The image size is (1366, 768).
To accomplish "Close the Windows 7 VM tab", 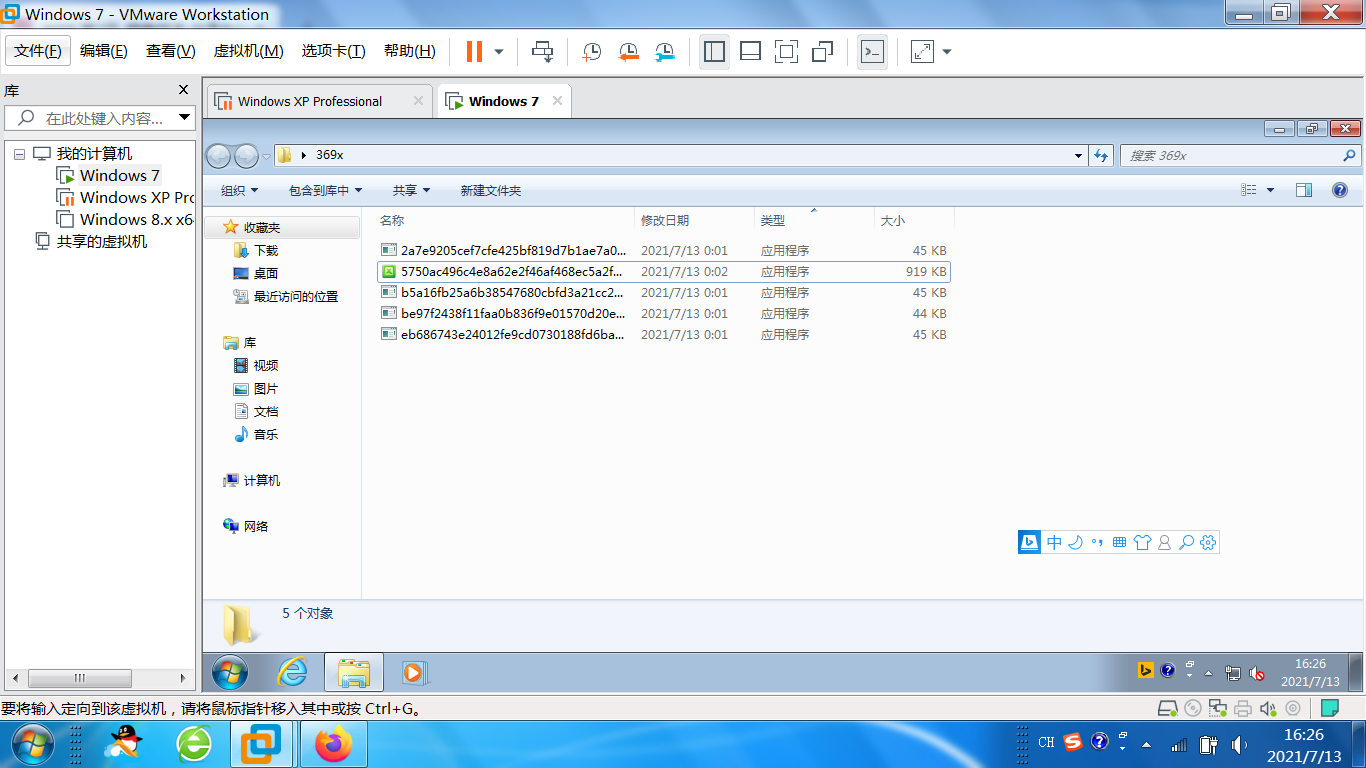I will pyautogui.click(x=557, y=101).
